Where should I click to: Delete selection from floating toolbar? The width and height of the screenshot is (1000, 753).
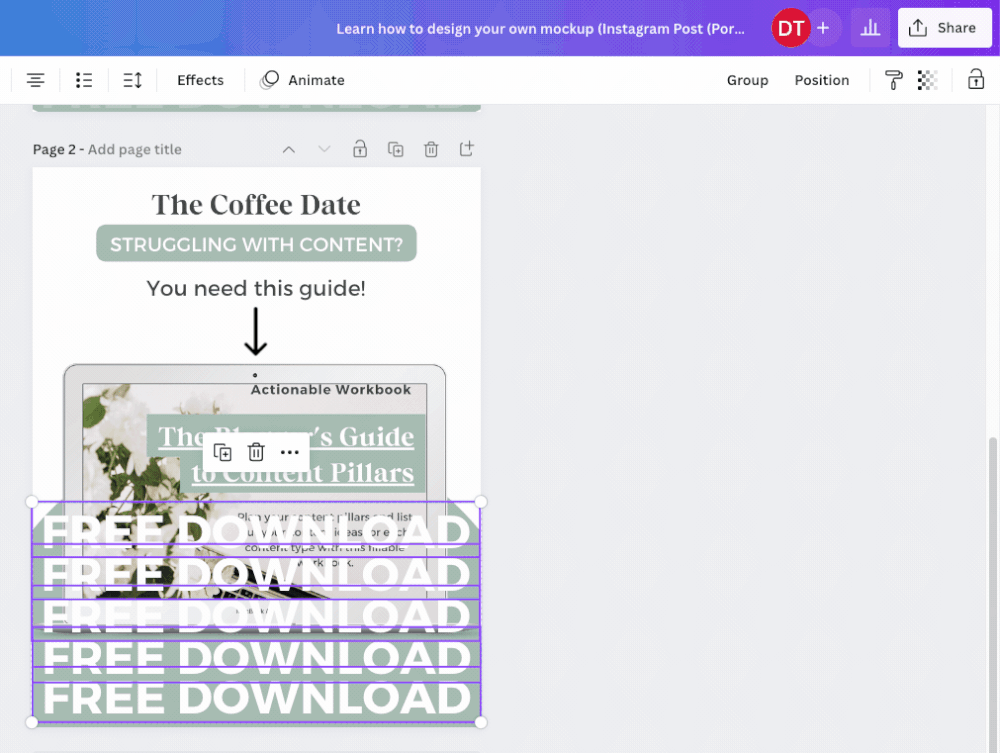[256, 453]
